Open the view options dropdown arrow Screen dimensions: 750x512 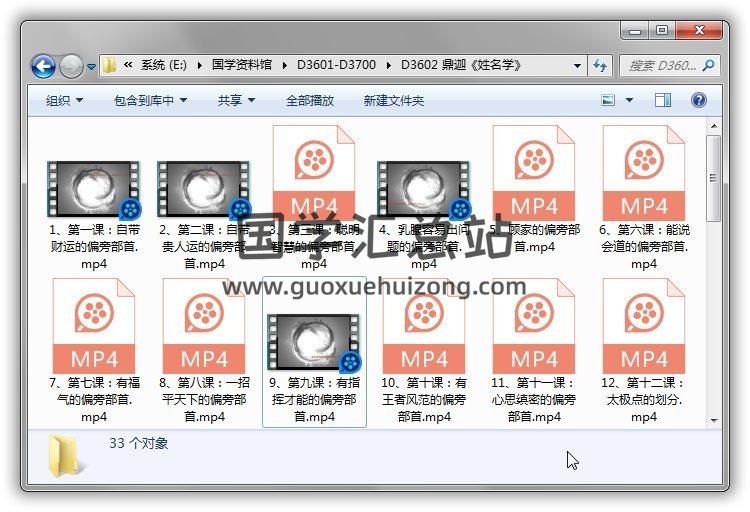[x=629, y=100]
